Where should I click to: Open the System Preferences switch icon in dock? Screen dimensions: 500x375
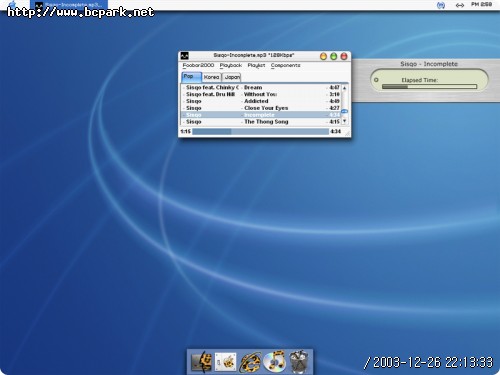[226, 362]
